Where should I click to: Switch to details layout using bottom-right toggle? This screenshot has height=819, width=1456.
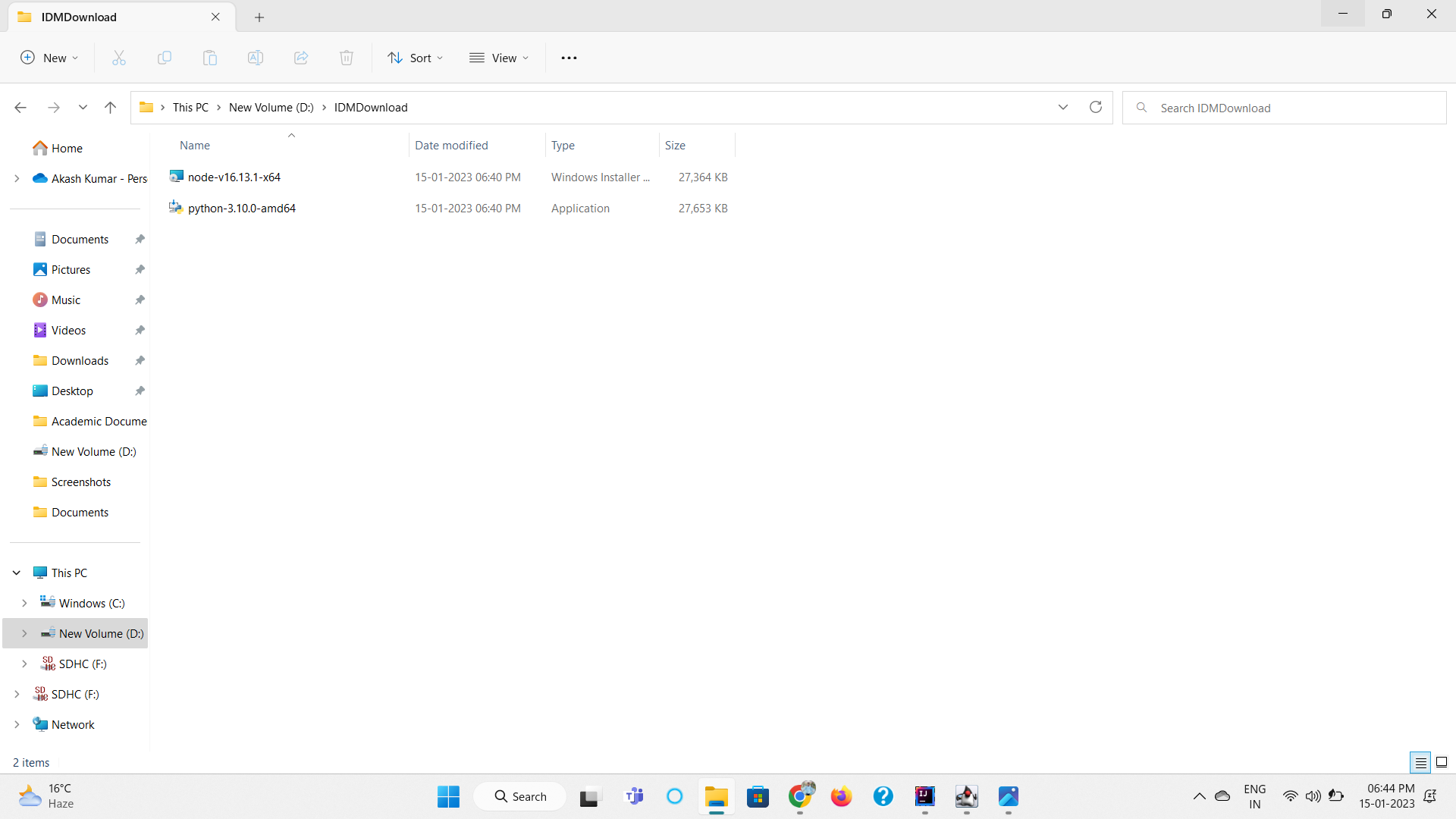(1420, 762)
